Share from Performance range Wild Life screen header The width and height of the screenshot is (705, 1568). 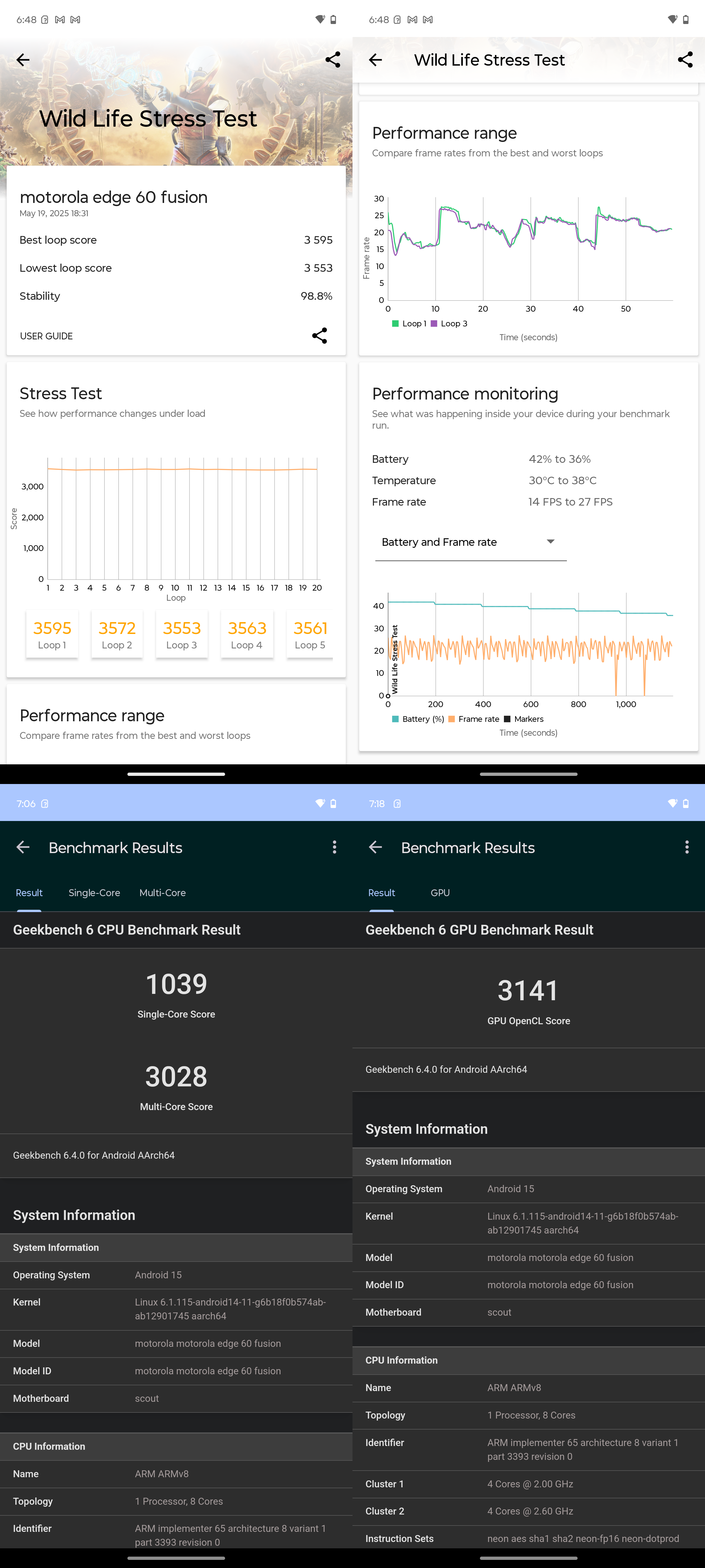[x=685, y=60]
